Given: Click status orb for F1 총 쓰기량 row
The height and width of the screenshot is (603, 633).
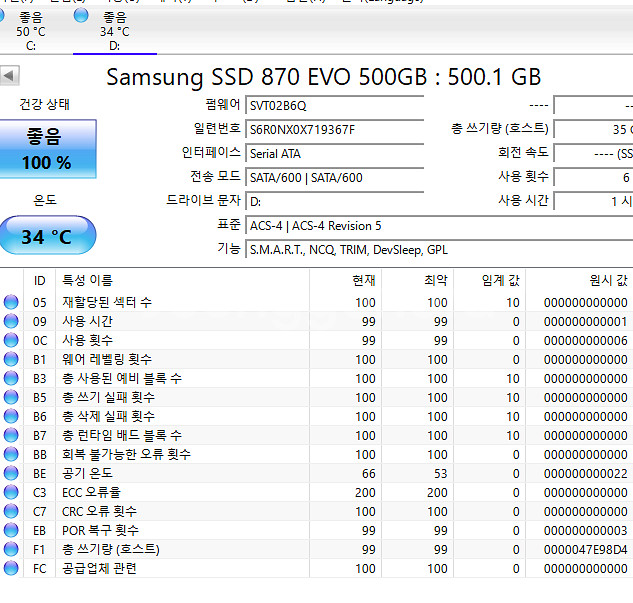Looking at the screenshot, I should coord(11,549).
